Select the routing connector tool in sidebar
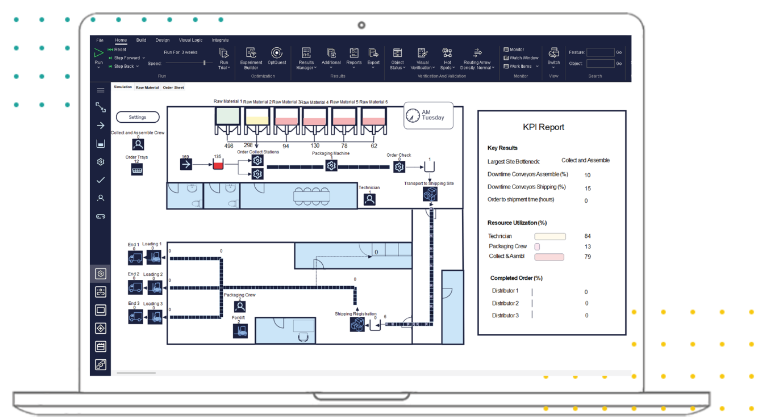This screenshot has width=777, height=418. tap(101, 107)
